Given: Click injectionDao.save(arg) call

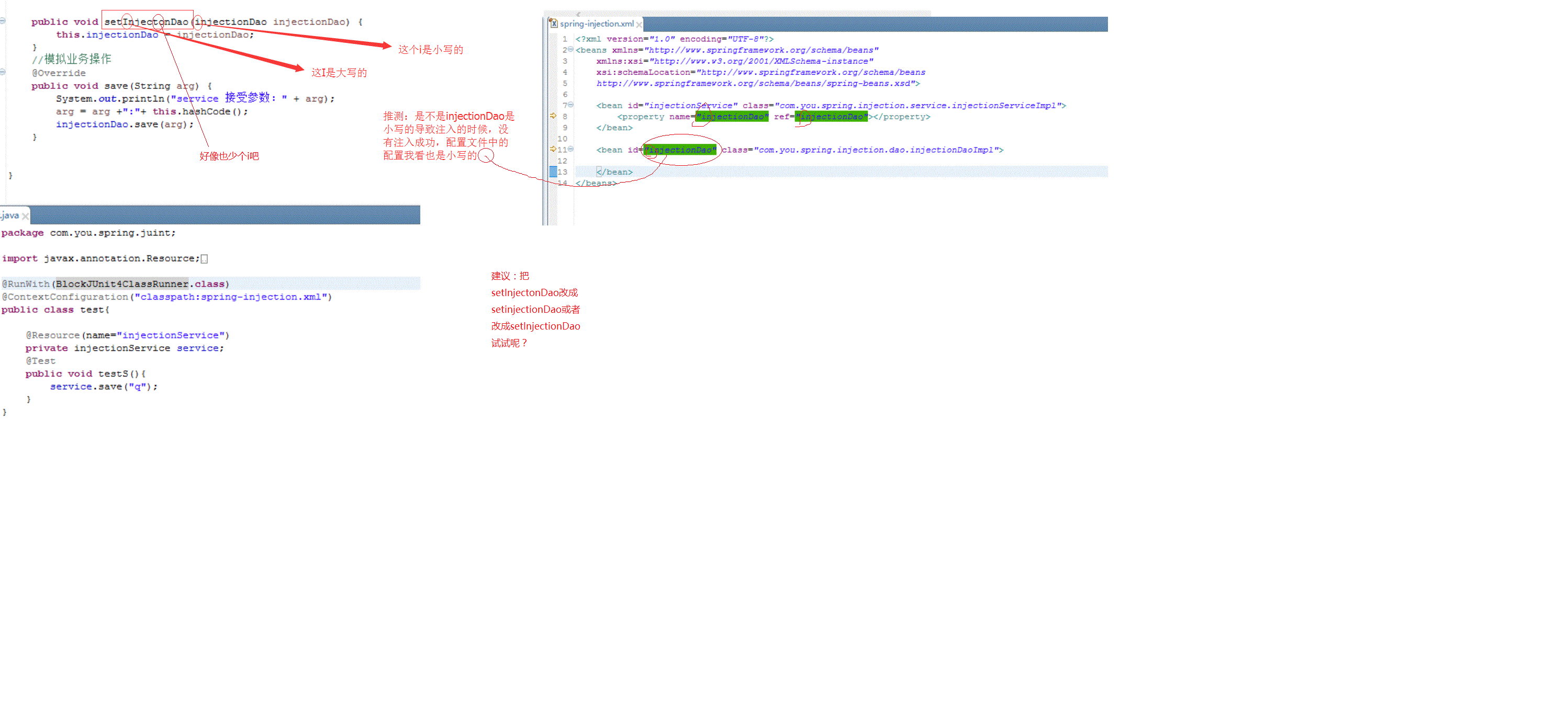Looking at the screenshot, I should coord(125,124).
